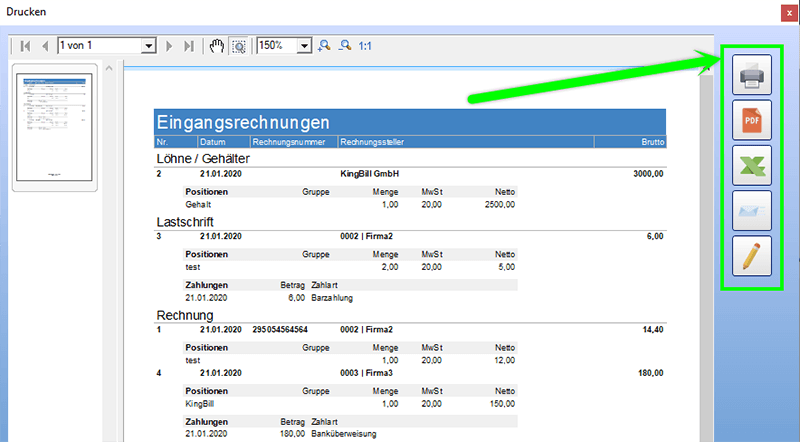Send report by email
The height and width of the screenshot is (442, 800).
[752, 211]
